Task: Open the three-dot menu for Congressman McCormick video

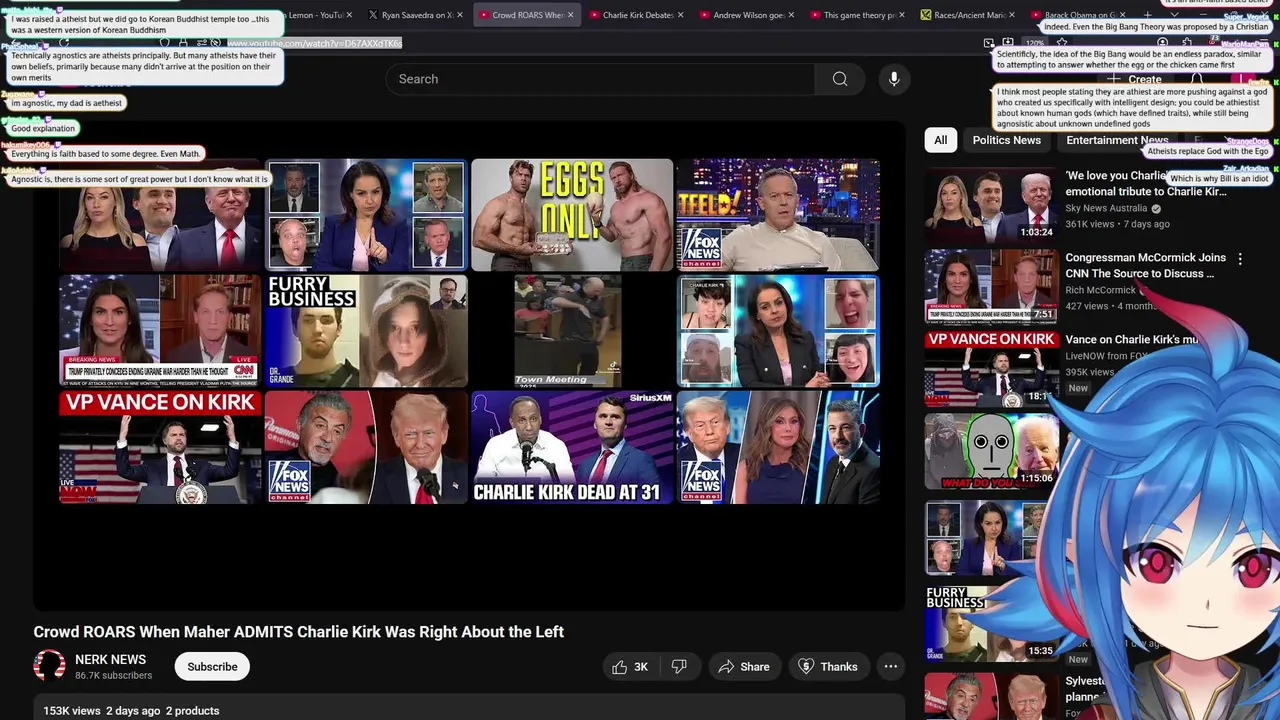Action: click(x=1240, y=259)
